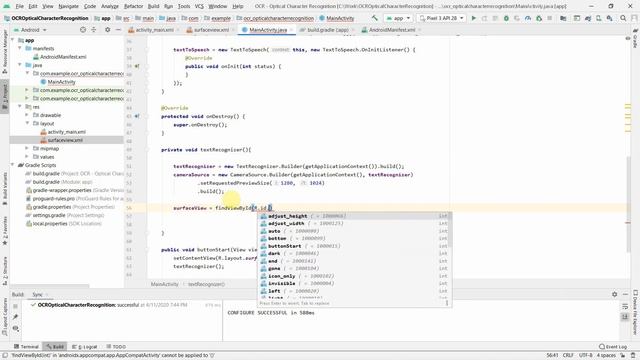This screenshot has height=360, width=640.
Task: Open Project panel settings gear
Action: tap(107, 30)
